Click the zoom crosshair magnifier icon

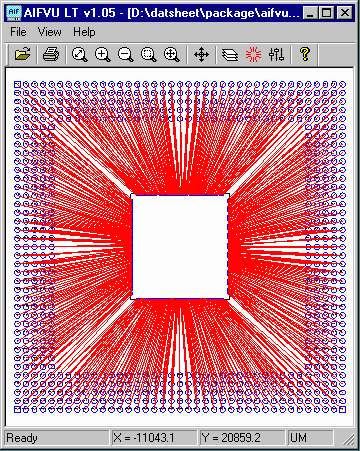(x=172, y=54)
